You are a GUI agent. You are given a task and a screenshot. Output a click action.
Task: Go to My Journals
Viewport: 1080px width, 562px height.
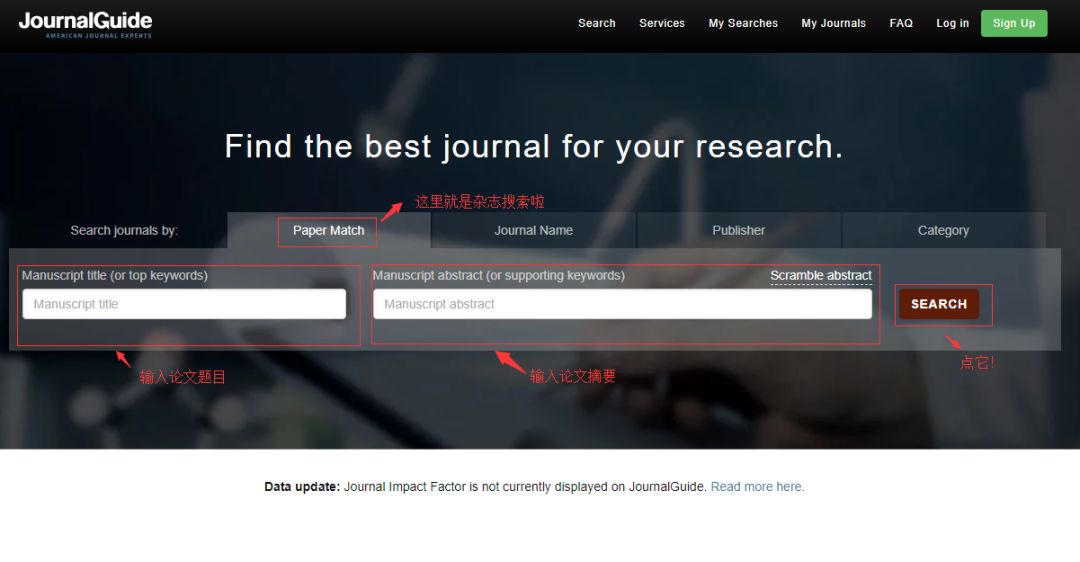pyautogui.click(x=833, y=23)
